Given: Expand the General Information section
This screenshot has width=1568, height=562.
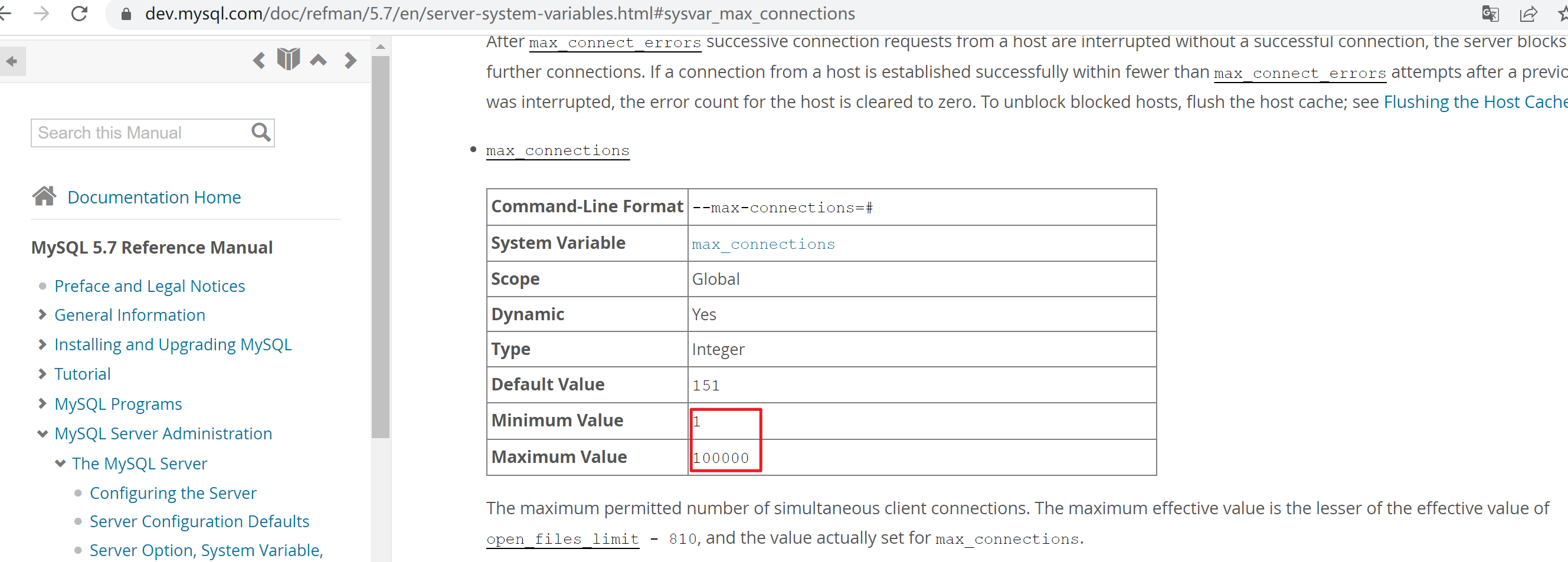Looking at the screenshot, I should coord(42,314).
